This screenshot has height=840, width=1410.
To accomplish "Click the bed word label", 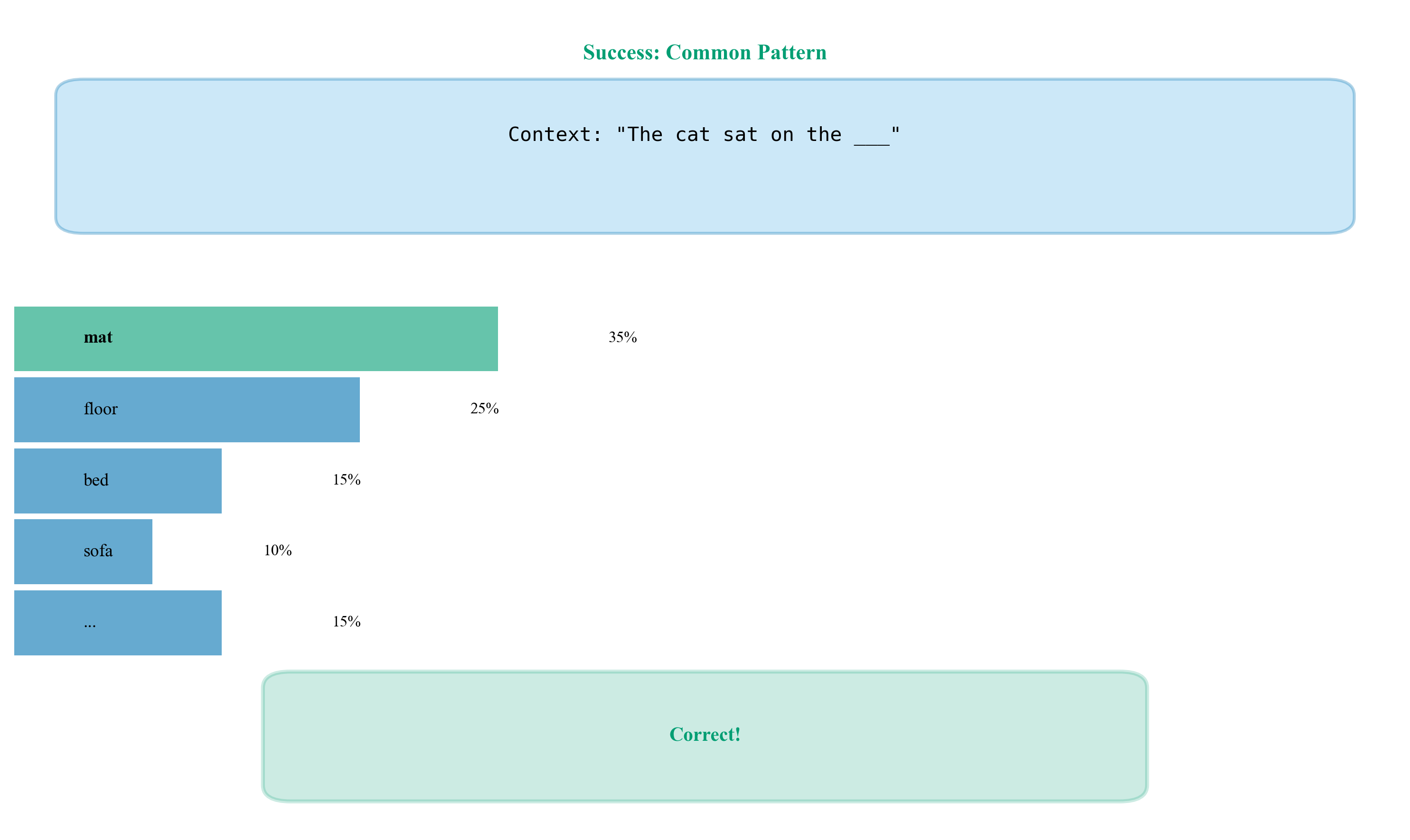I will click(96, 480).
